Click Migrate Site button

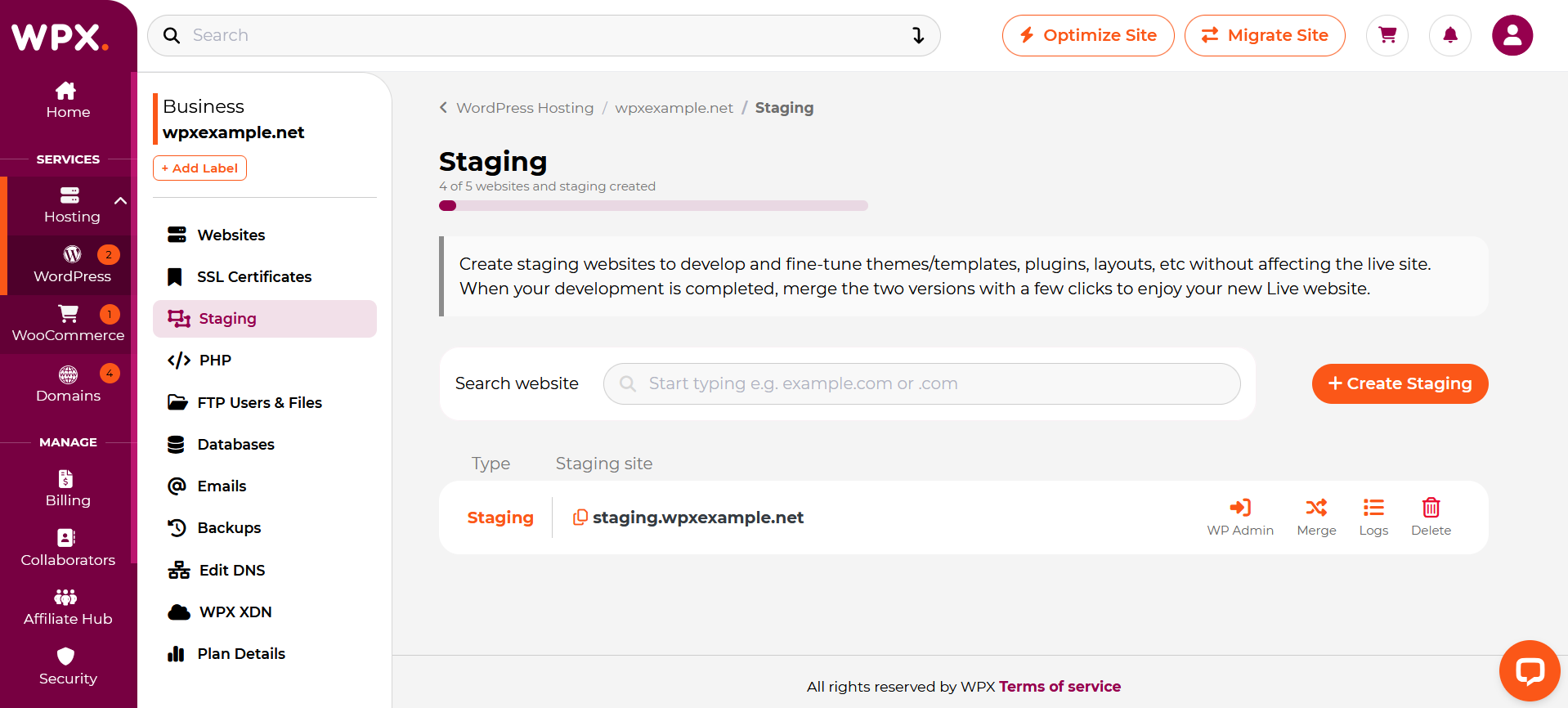pos(1265,35)
